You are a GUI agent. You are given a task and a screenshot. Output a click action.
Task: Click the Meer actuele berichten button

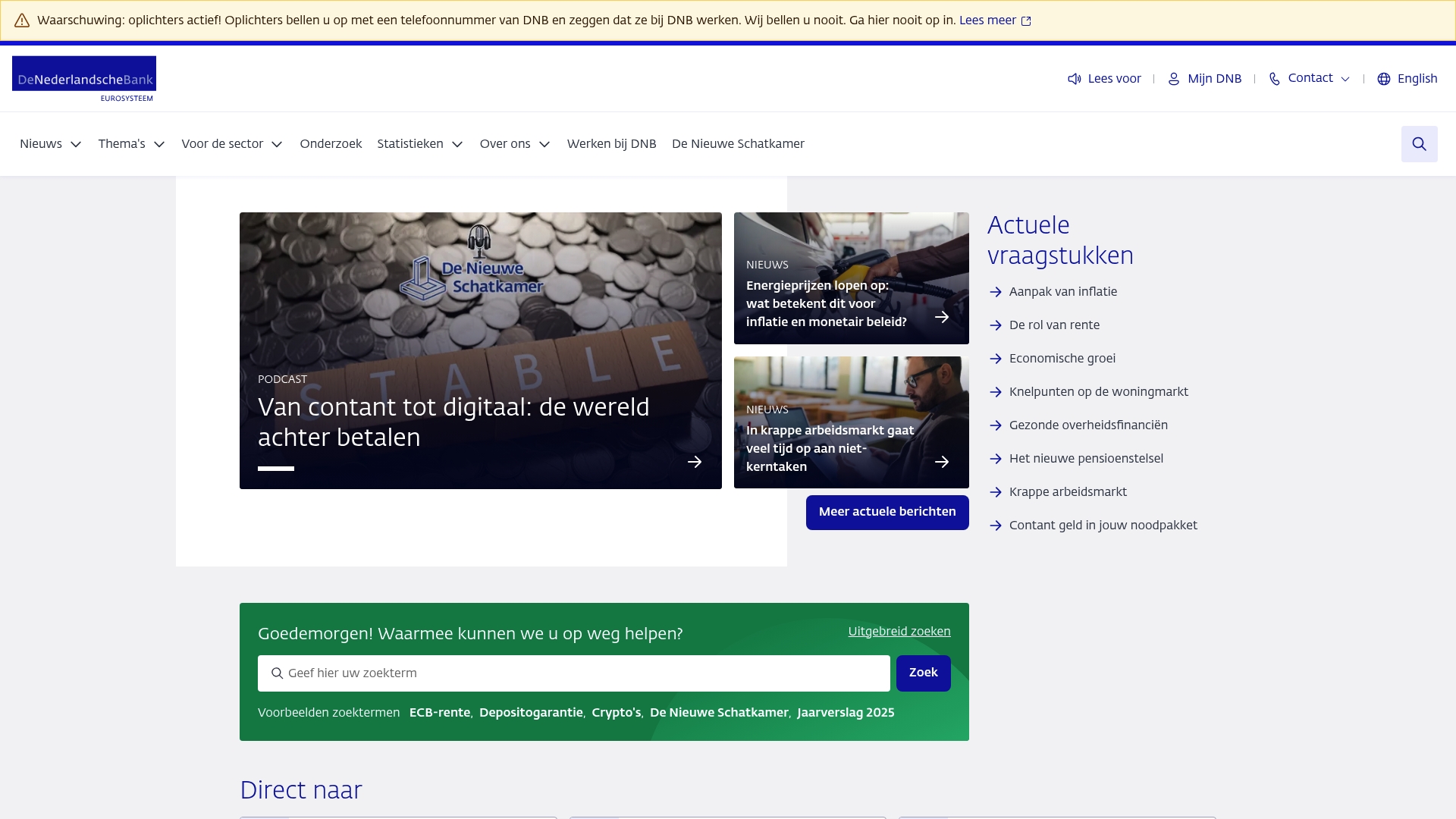coord(887,513)
